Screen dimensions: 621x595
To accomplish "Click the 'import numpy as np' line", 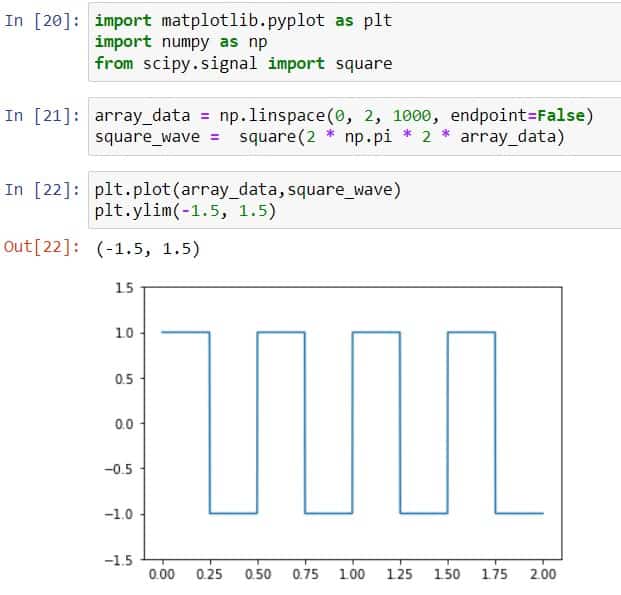I will (181, 42).
